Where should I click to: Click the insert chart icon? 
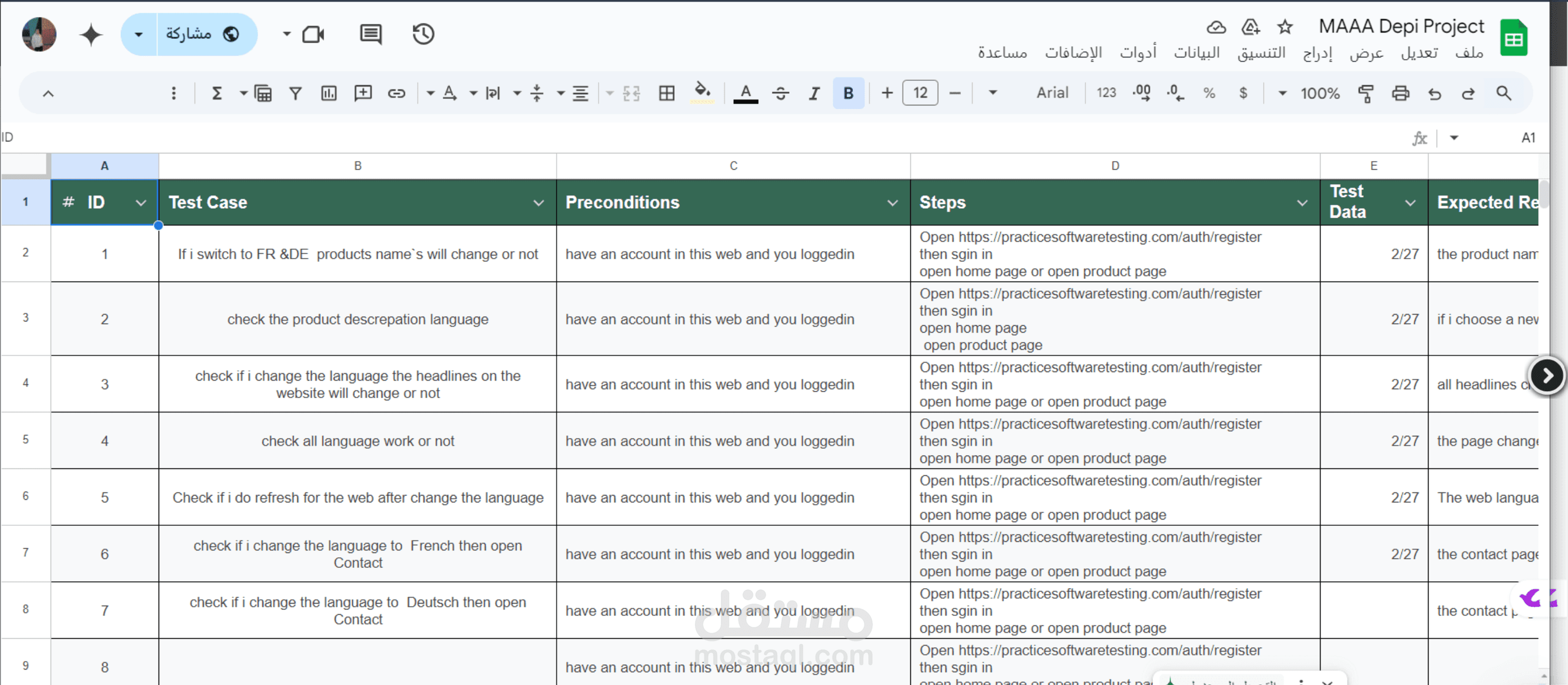point(329,93)
